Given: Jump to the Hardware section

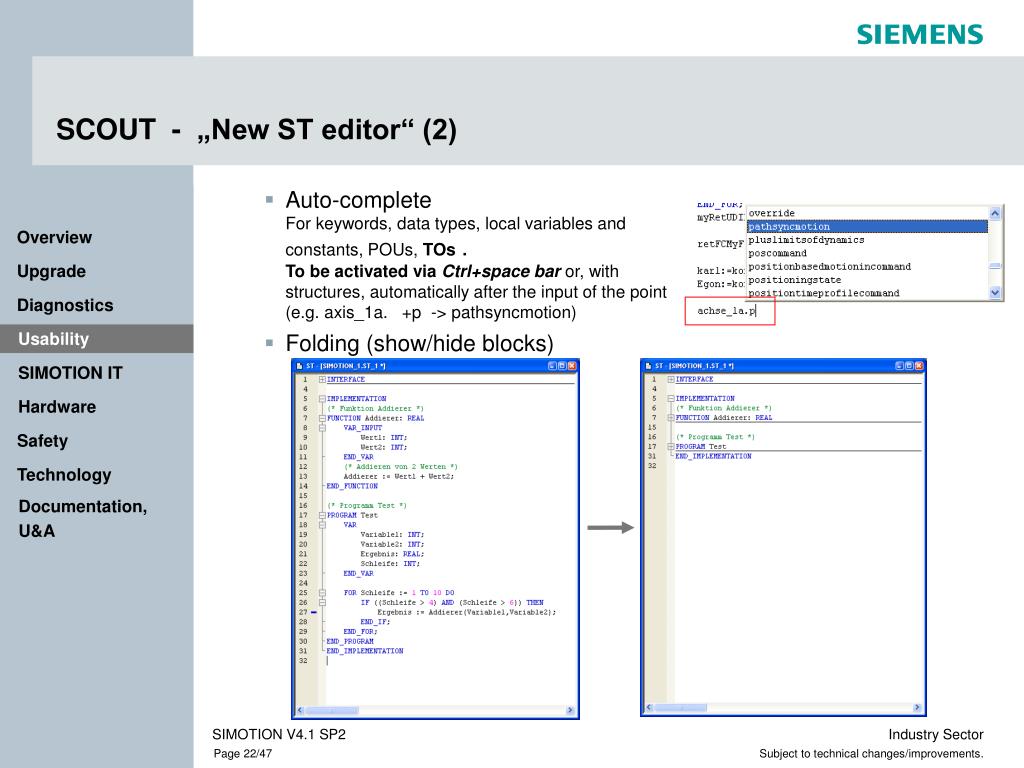Looking at the screenshot, I should click(57, 407).
